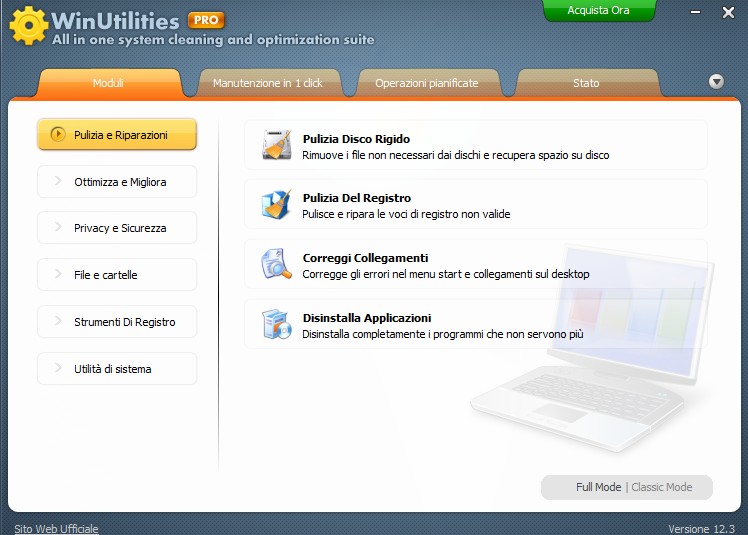Expand chevron next to Privacy e Sicurezza
The image size is (748, 535).
pyautogui.click(x=58, y=227)
